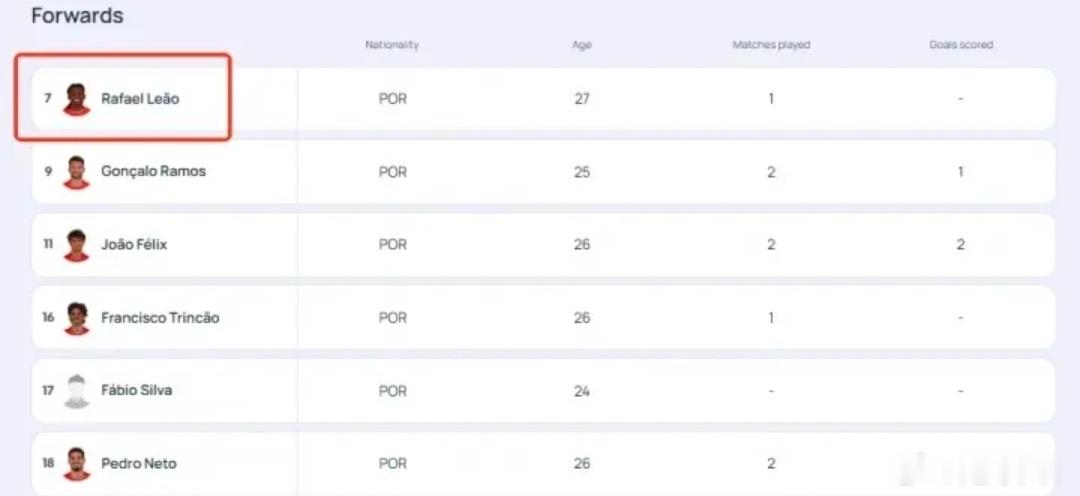This screenshot has height=496, width=1080.
Task: Click the Forwards section heading
Action: 77,15
